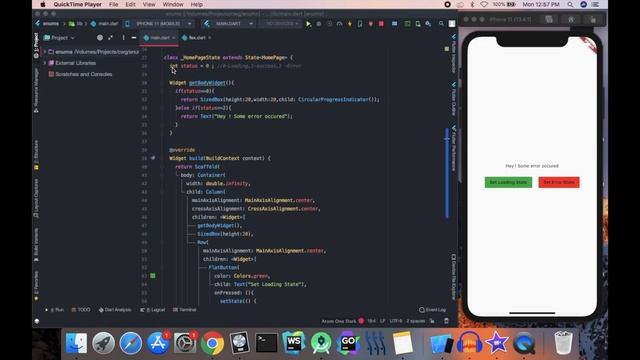Image resolution: width=640 pixels, height=360 pixels.
Task: Open the Dart Analysis tool window tab
Action: point(115,310)
